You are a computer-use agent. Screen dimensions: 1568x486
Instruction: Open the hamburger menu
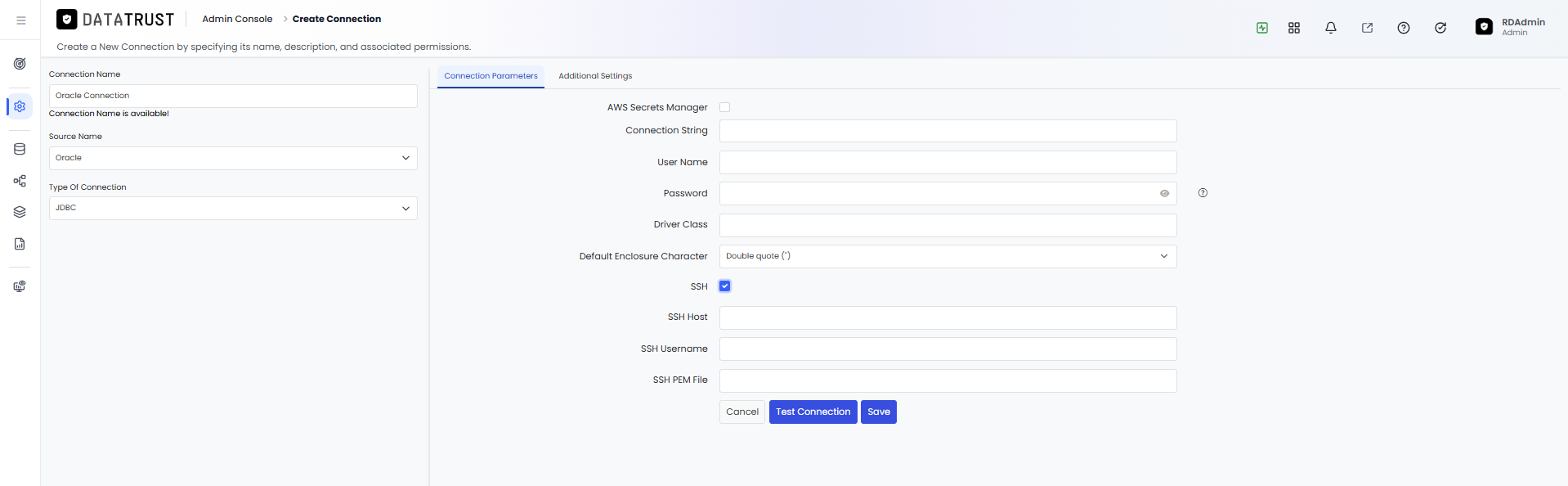[x=21, y=20]
